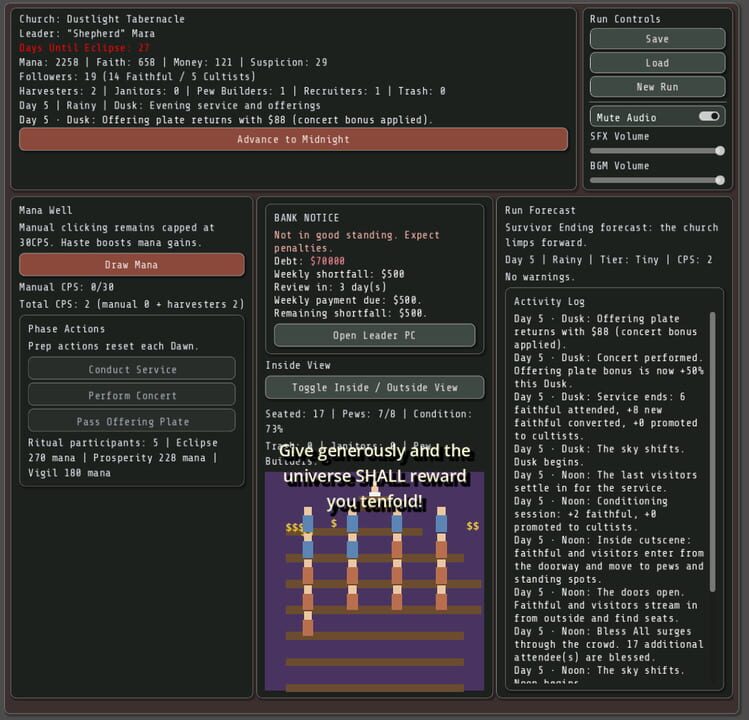Select Pass Offering Plate action
749x720 pixels.
(x=132, y=421)
